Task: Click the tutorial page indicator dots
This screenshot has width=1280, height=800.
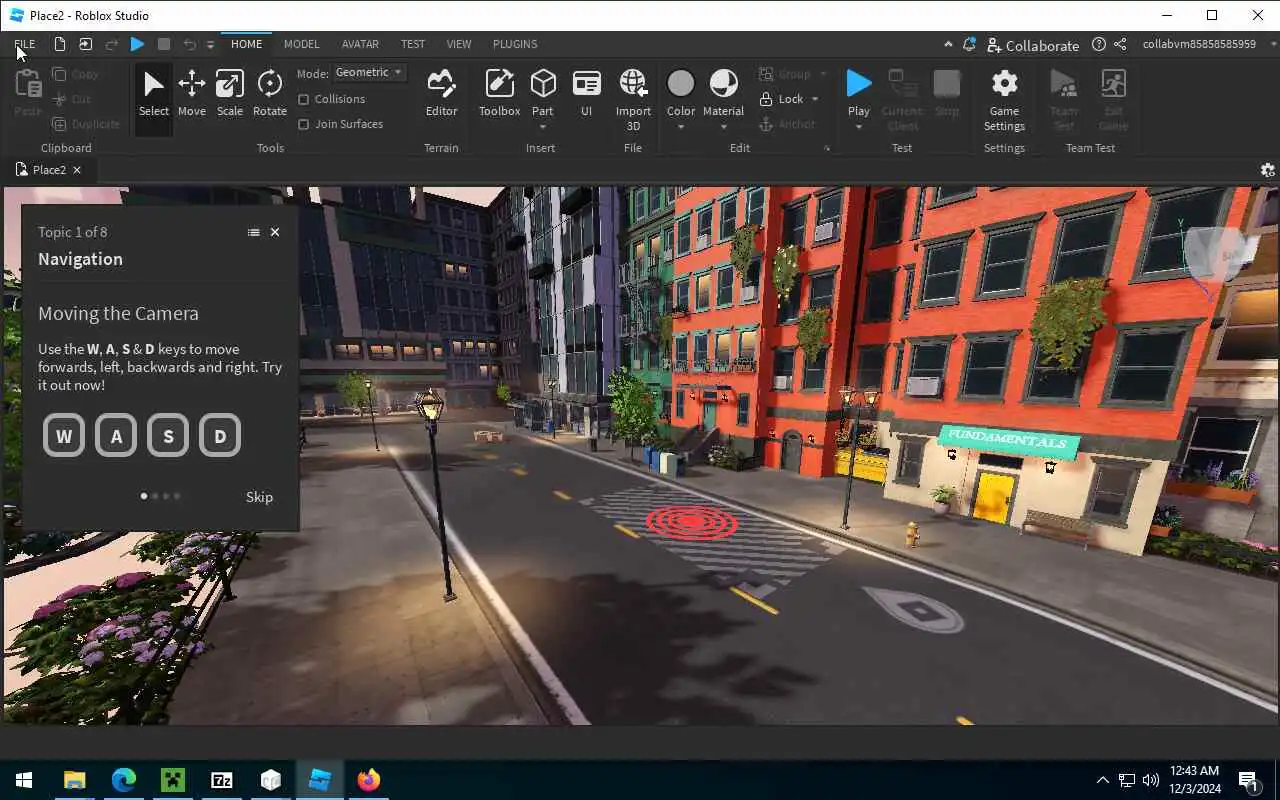Action: [160, 496]
